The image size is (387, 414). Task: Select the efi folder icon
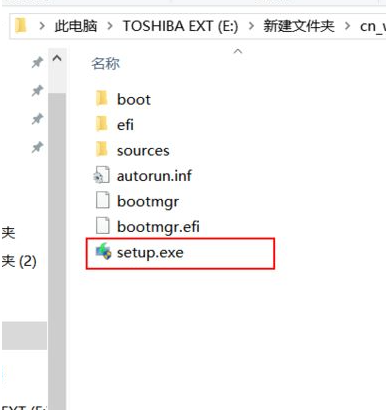click(101, 125)
